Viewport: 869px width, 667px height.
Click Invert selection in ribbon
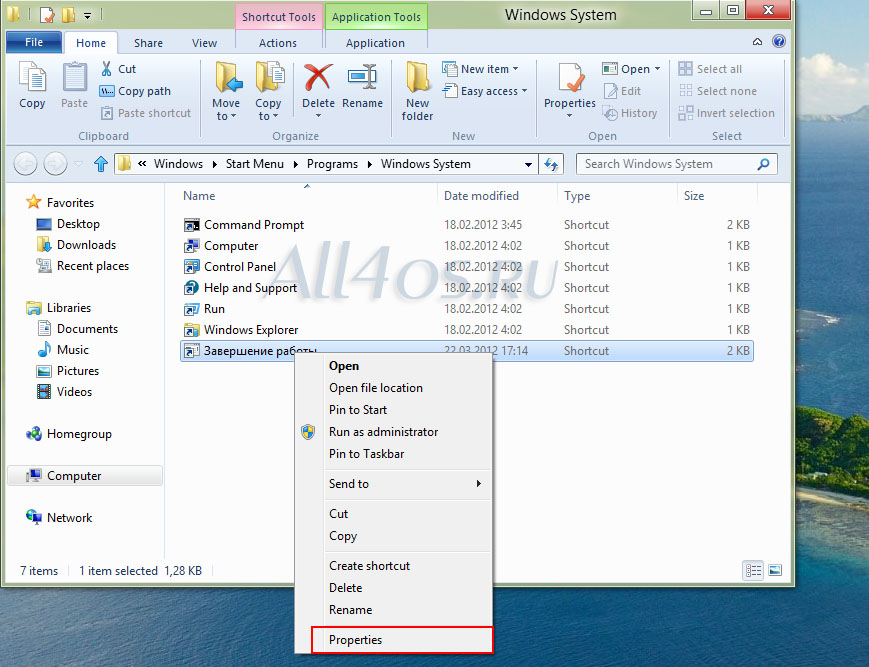click(x=727, y=113)
